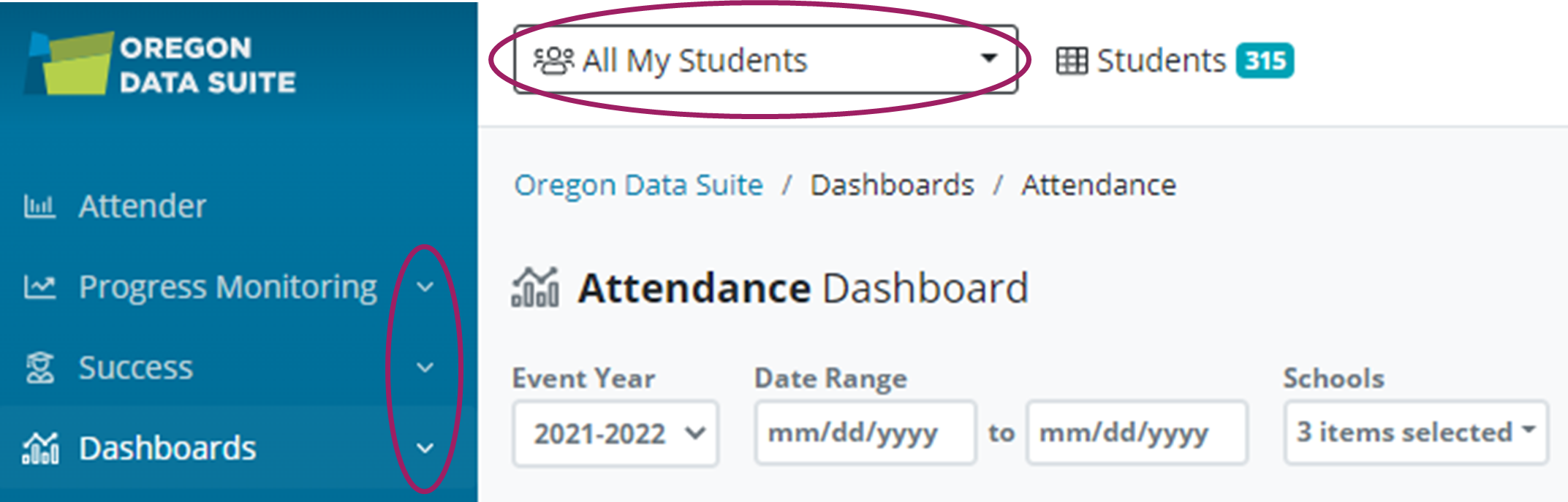
Task: Click the Attendance Dashboard heading icon
Action: click(x=535, y=288)
